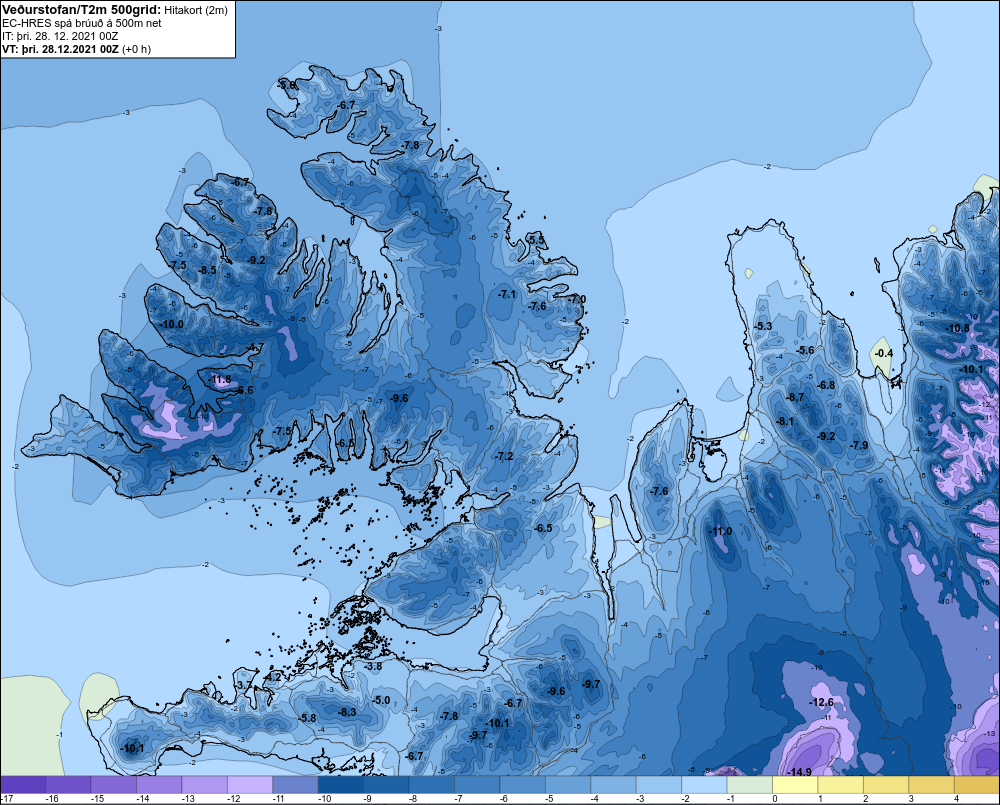This screenshot has width=1000, height=805.
Task: Click the -8.3 temperature label
Action: coord(348,712)
